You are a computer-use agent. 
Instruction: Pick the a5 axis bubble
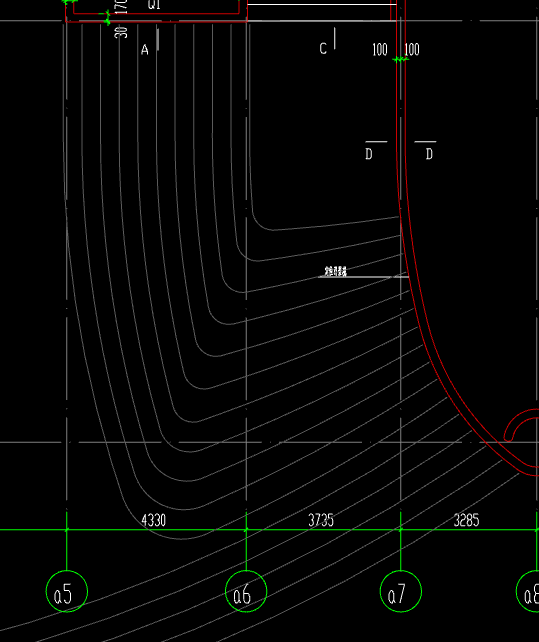[67, 591]
